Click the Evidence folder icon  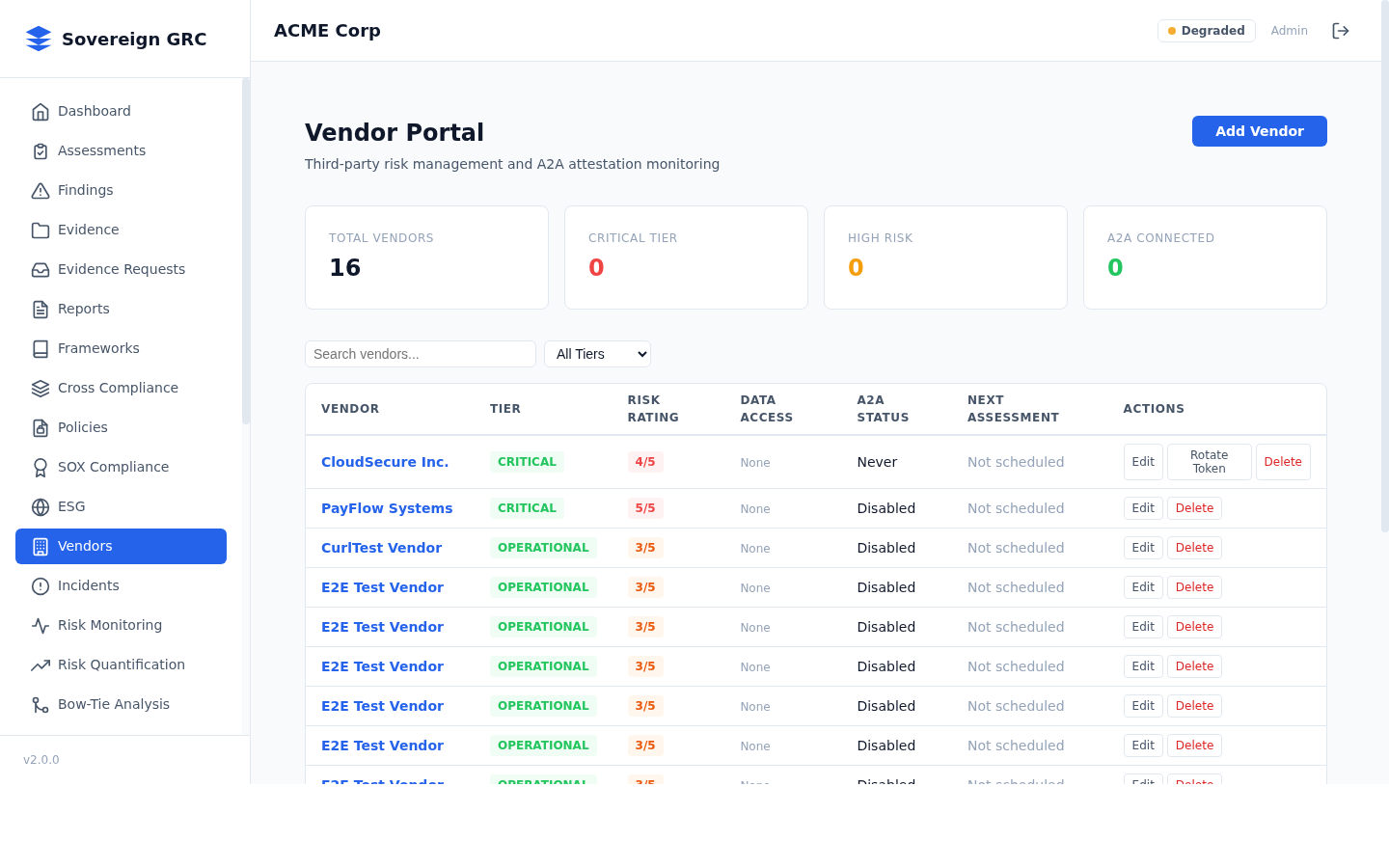tap(41, 231)
